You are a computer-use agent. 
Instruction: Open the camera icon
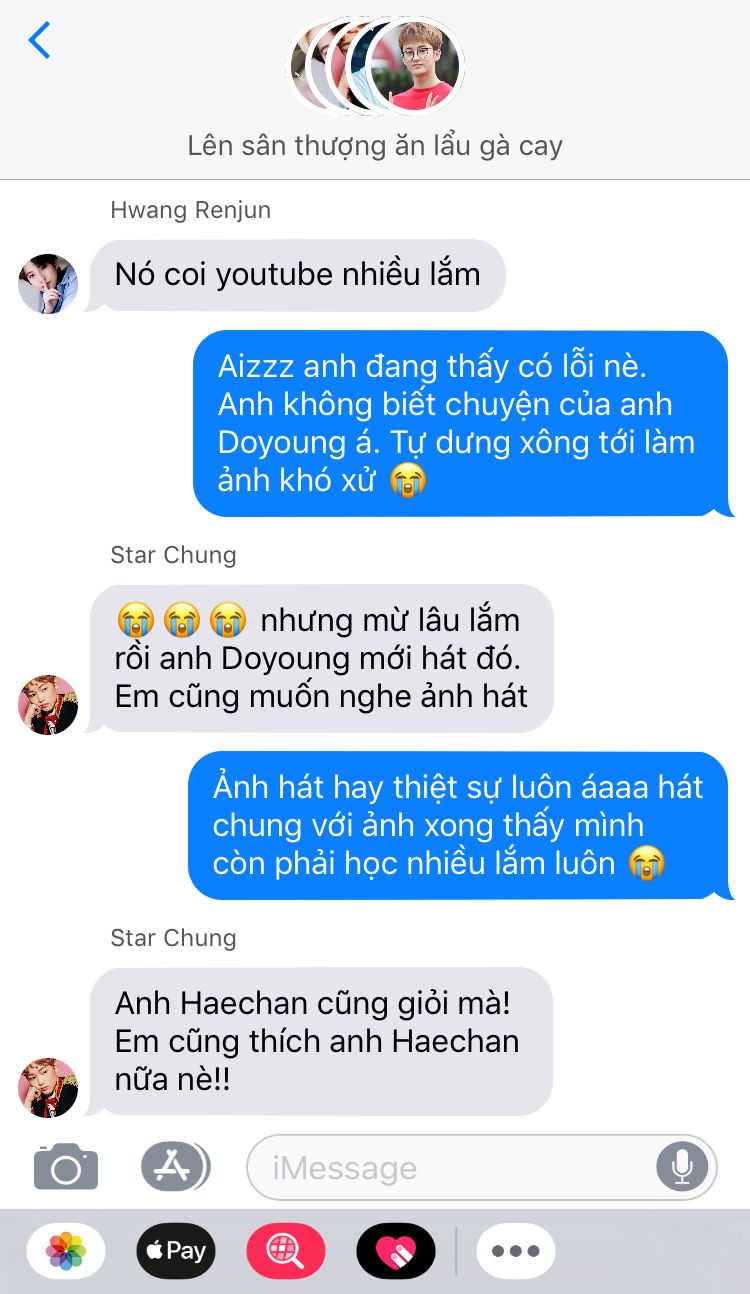(x=66, y=1166)
